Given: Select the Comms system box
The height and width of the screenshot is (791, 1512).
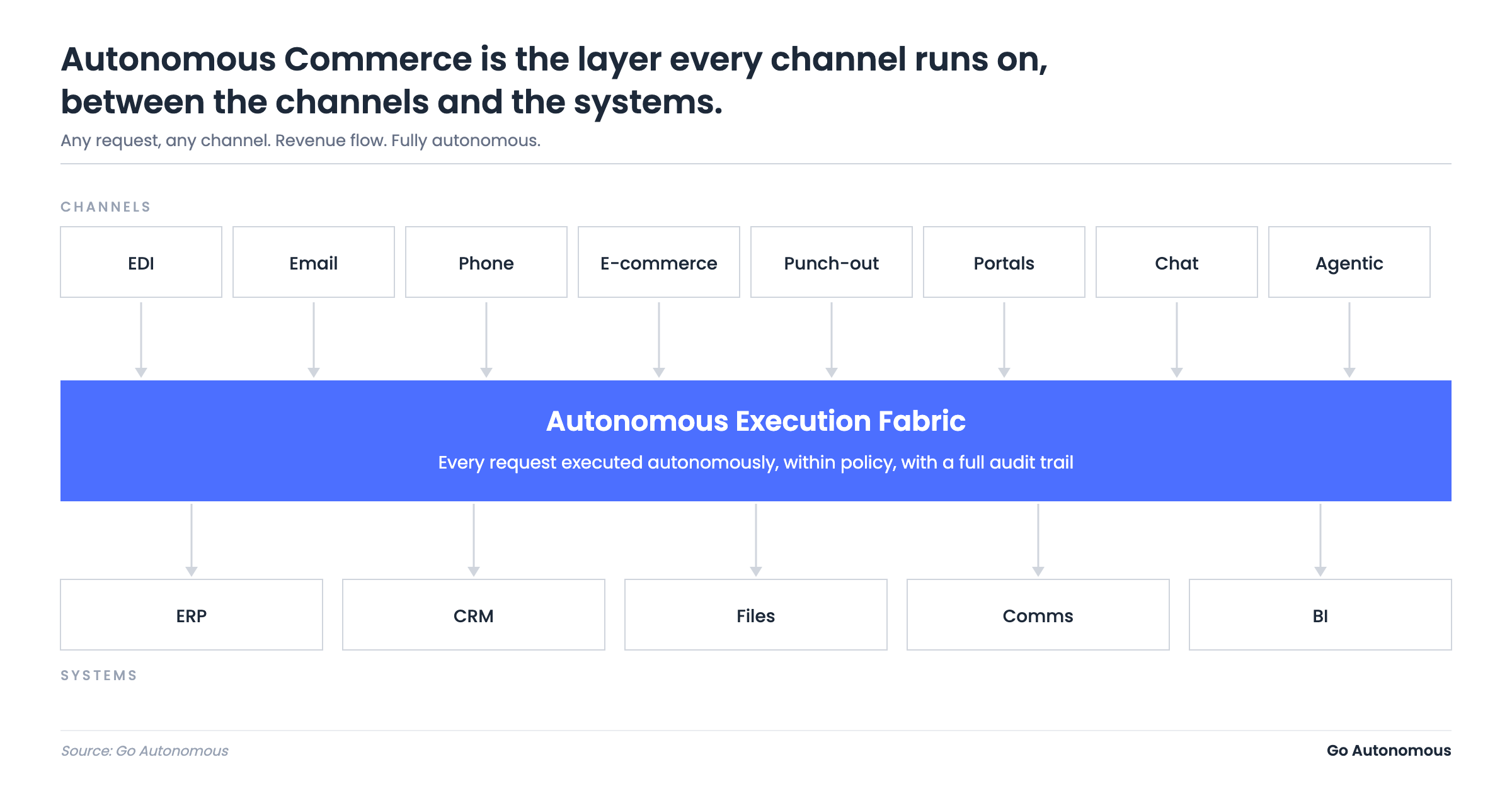Looking at the screenshot, I should [x=1038, y=615].
